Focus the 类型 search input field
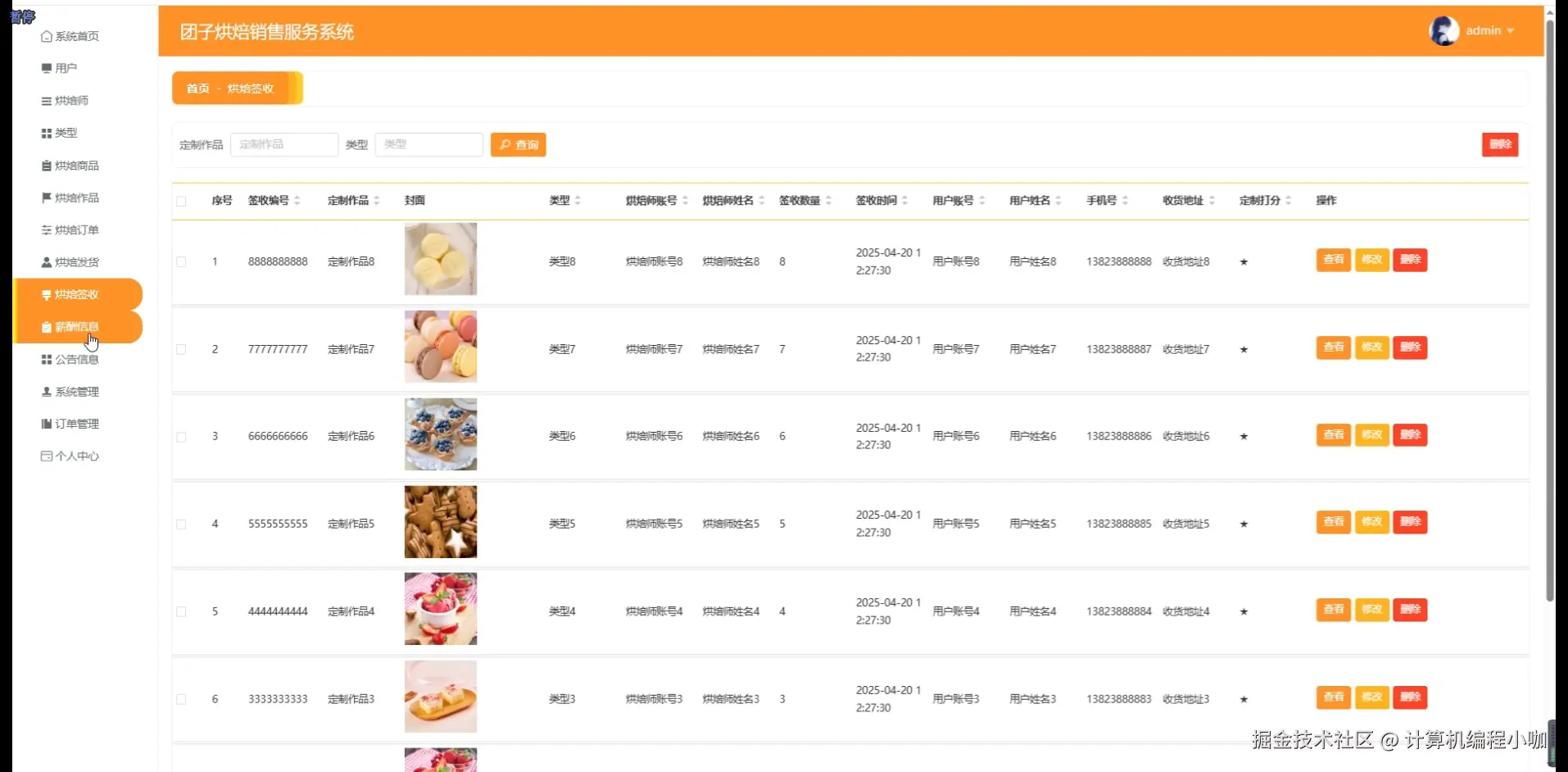 [x=428, y=145]
